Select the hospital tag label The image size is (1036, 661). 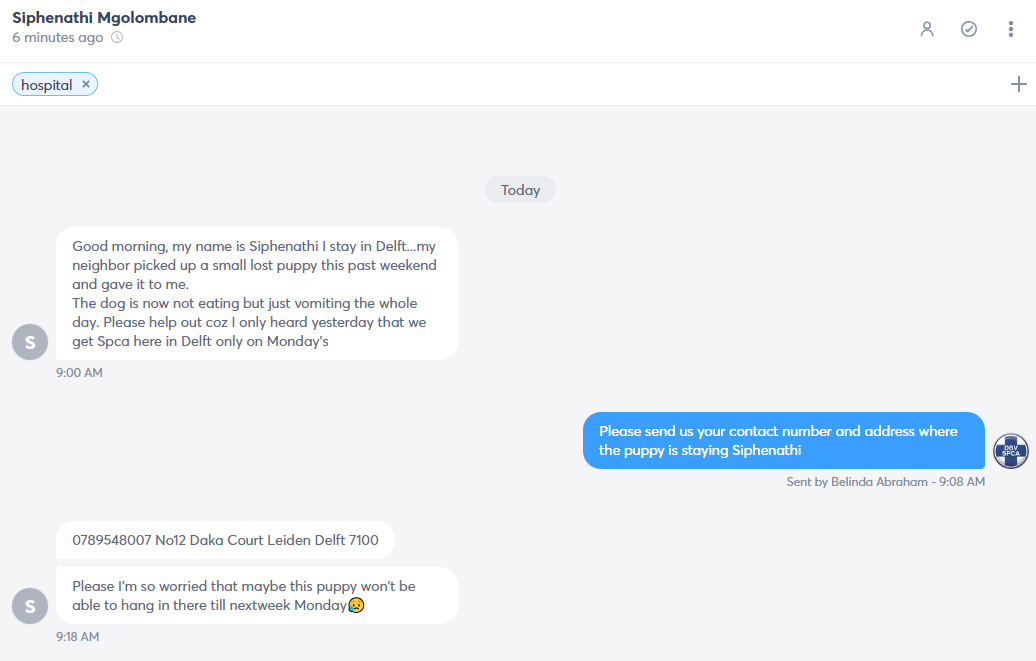point(46,85)
